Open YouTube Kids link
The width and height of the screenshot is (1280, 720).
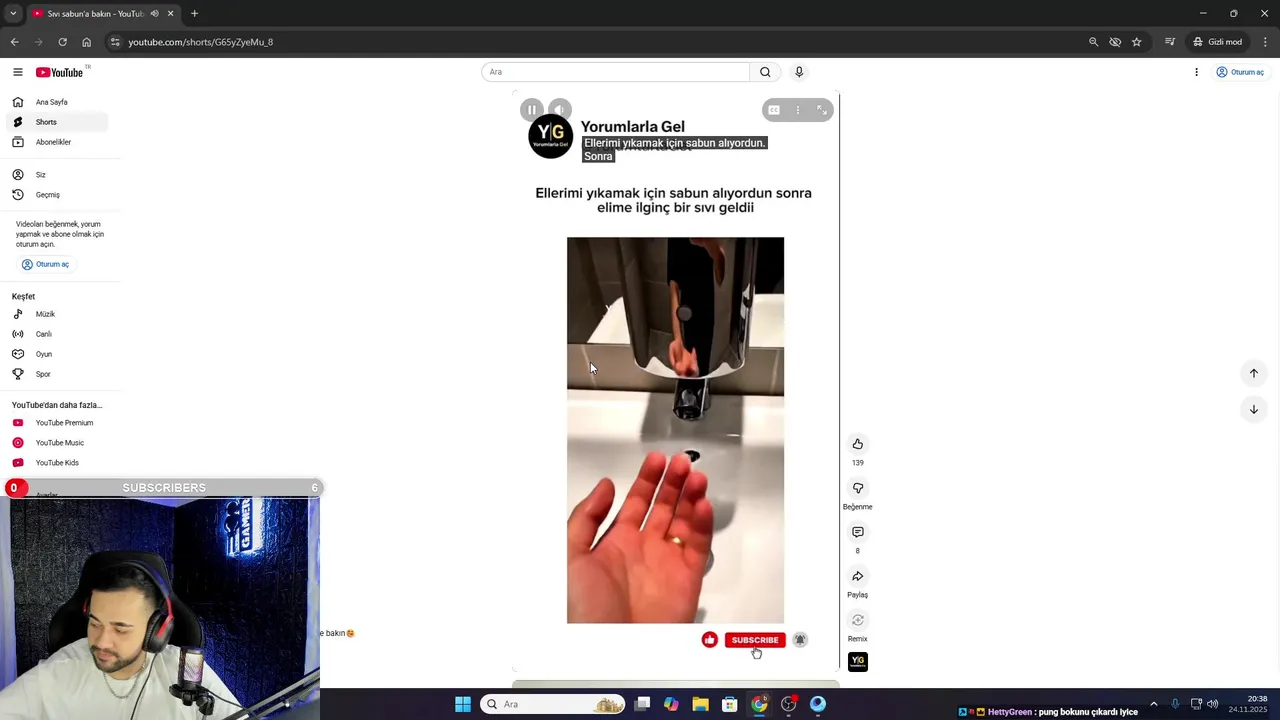[x=55, y=463]
